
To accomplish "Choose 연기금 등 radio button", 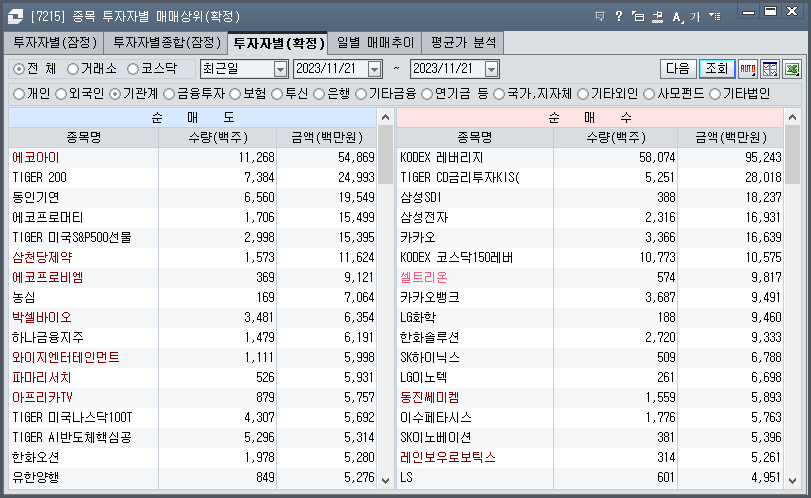I will click(x=427, y=94).
